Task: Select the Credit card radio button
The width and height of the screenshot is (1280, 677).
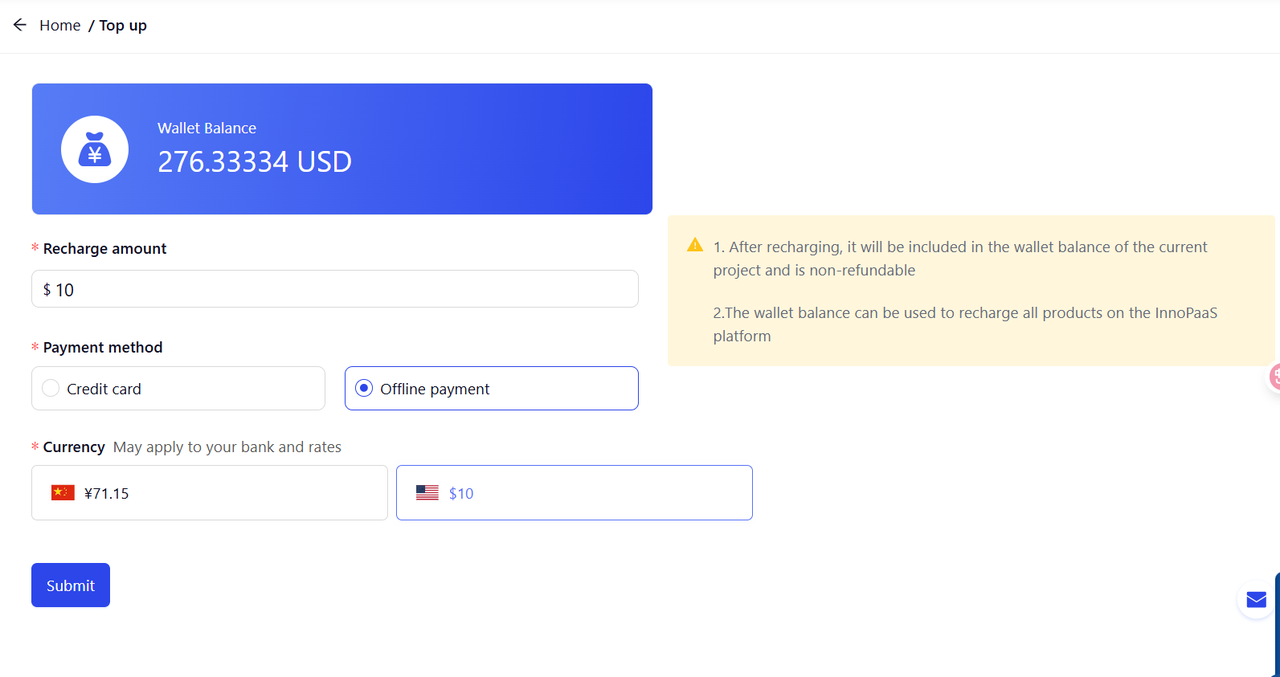Action: pos(51,388)
